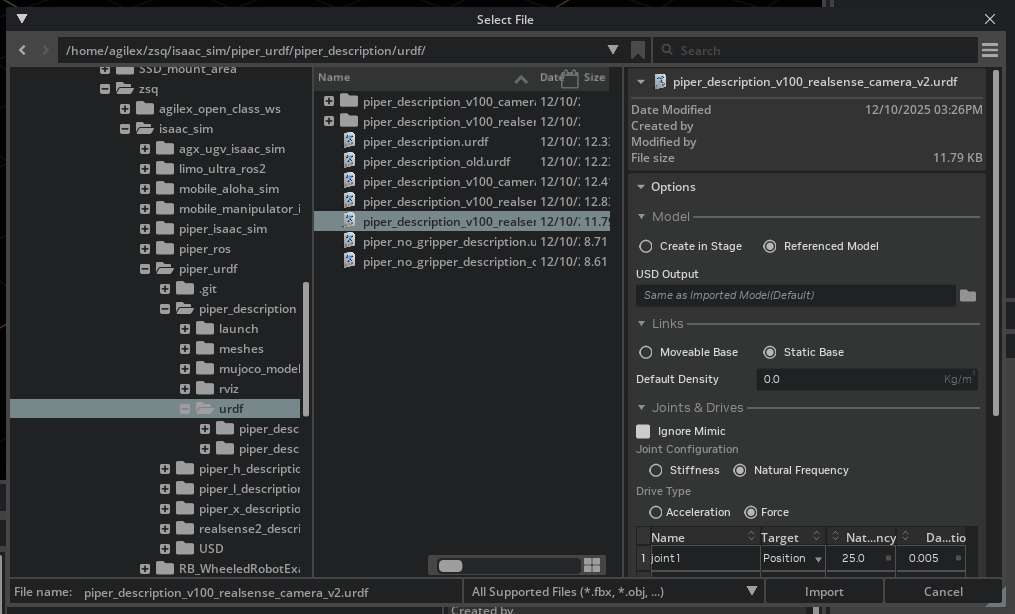The height and width of the screenshot is (614, 1015).
Task: Click the URDF icon beside piper_description.urdf
Action: point(348,141)
